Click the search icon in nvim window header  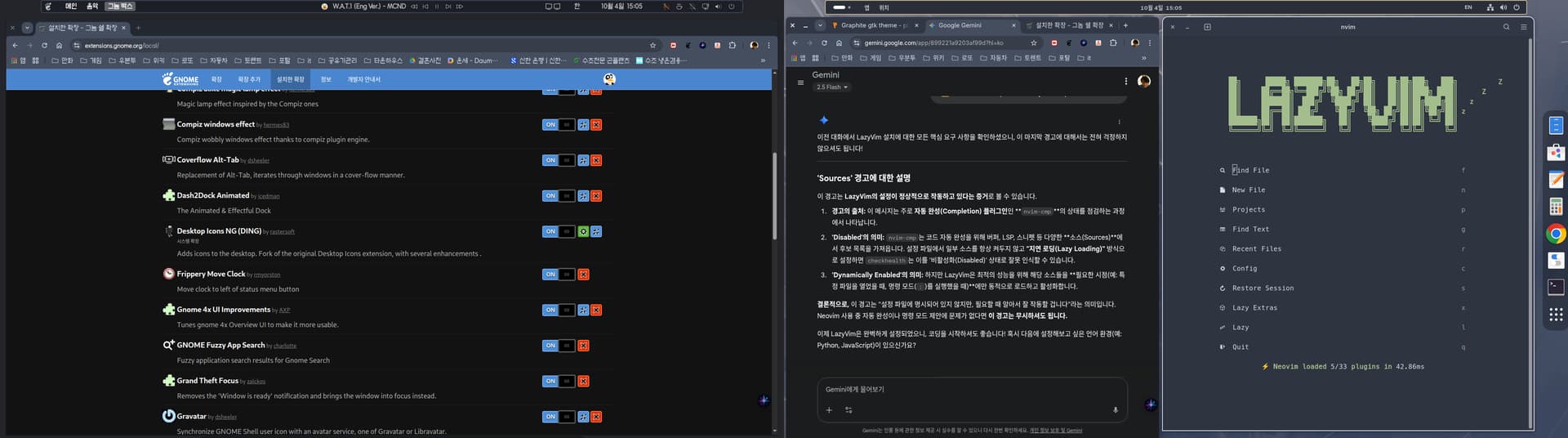1507,27
